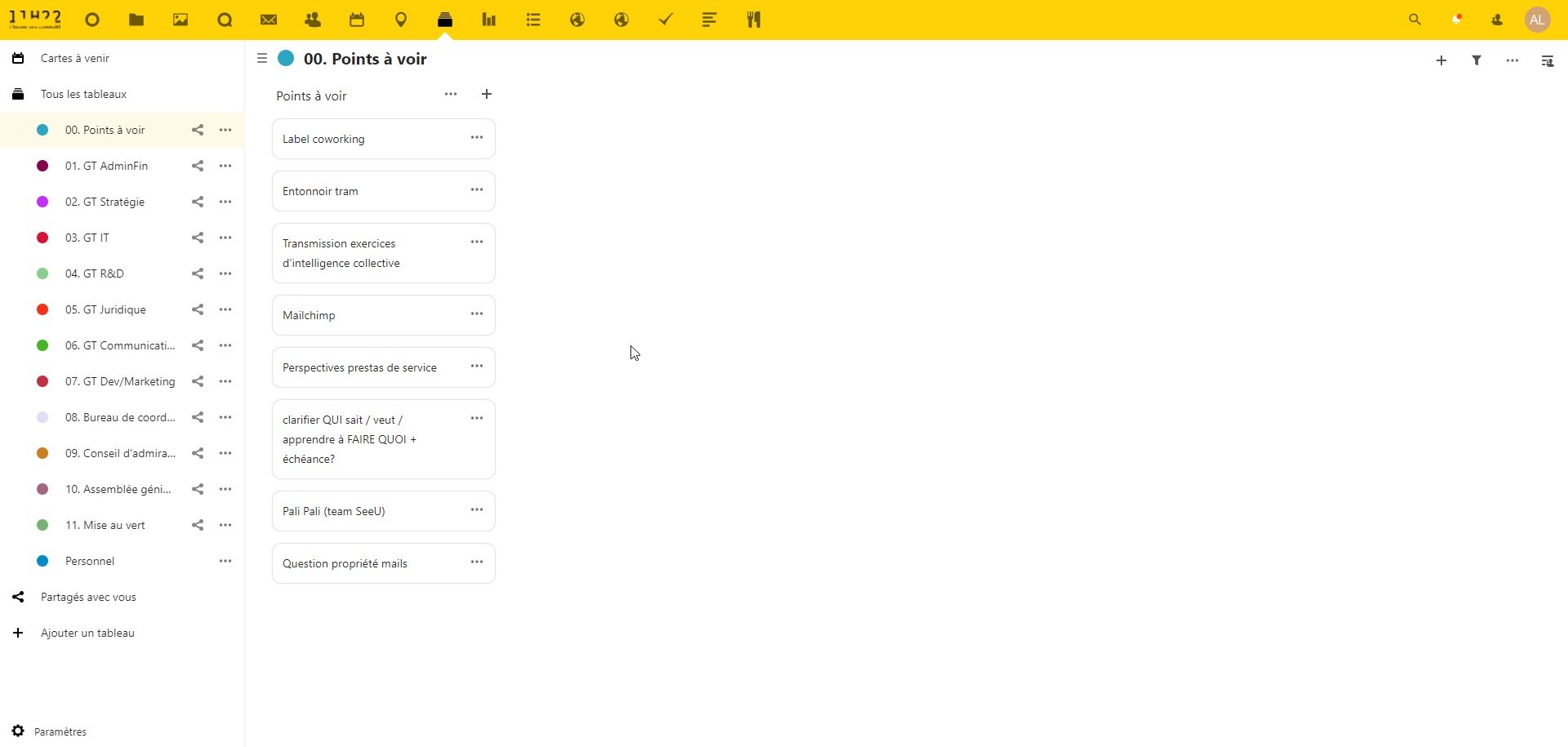Open the Cookbook fork and knife icon
The width and height of the screenshot is (1568, 747).
pos(754,20)
